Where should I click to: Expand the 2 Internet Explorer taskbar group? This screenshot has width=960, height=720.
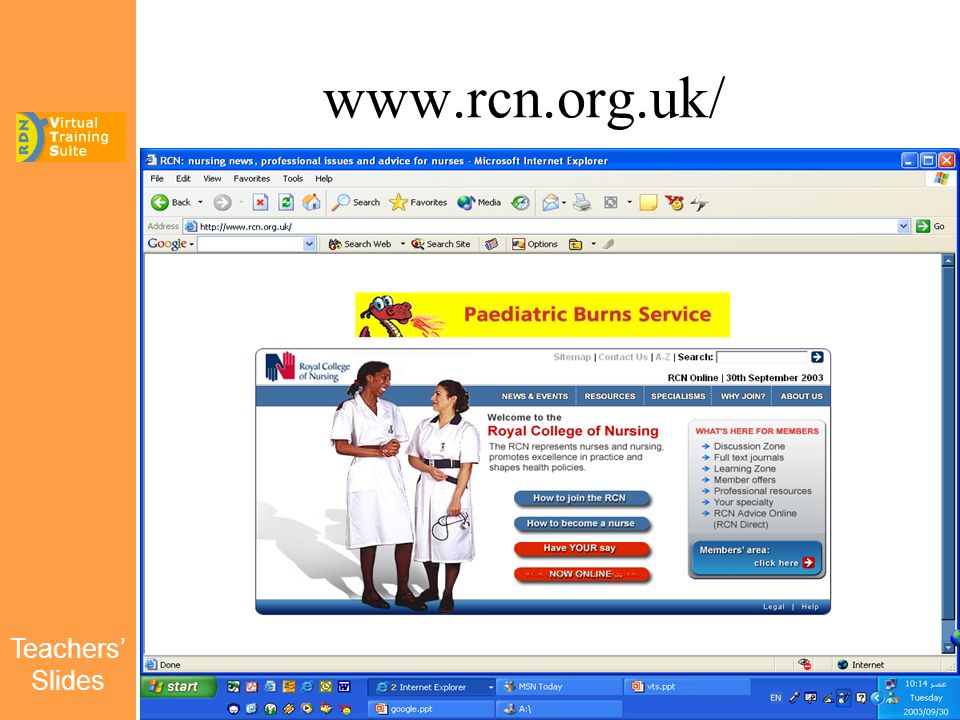coord(431,688)
